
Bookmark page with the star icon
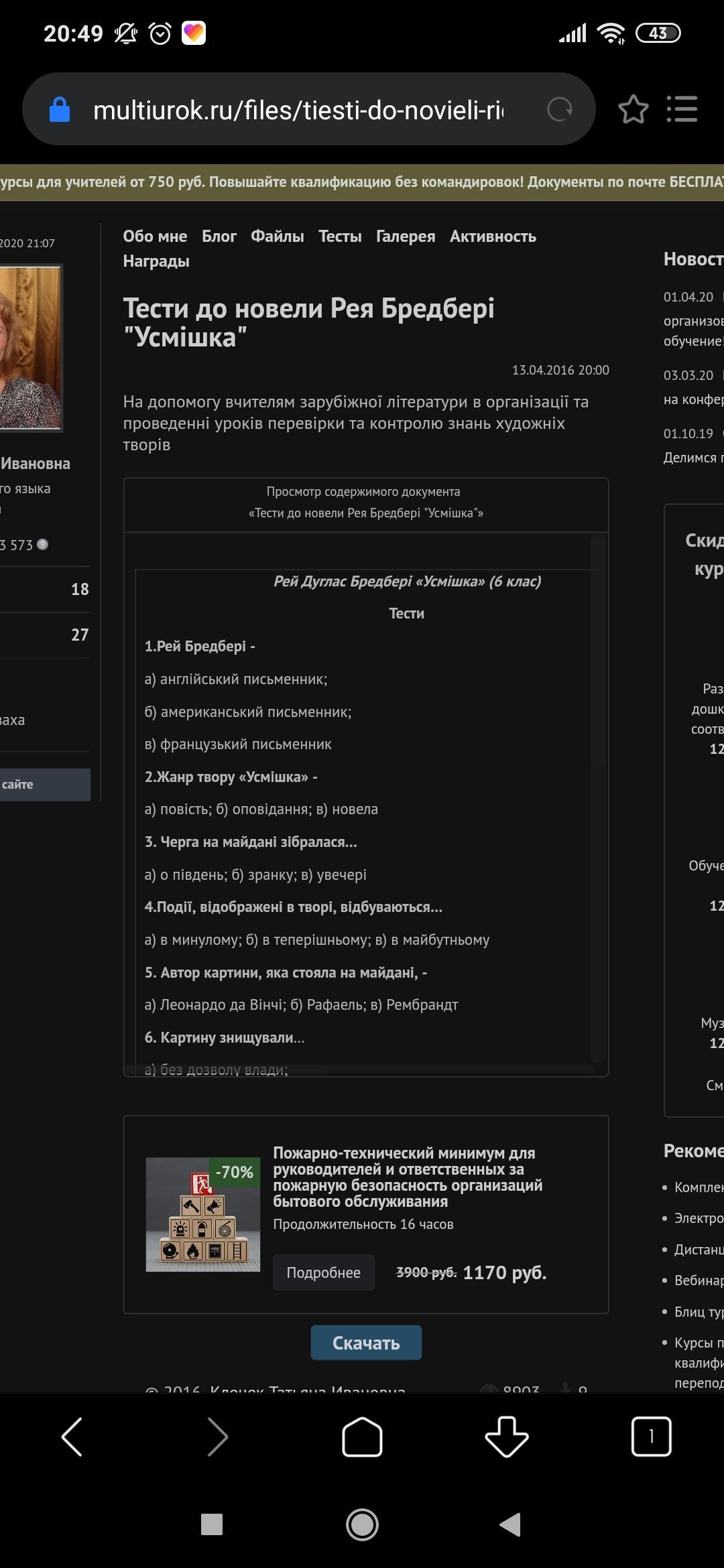(x=633, y=109)
